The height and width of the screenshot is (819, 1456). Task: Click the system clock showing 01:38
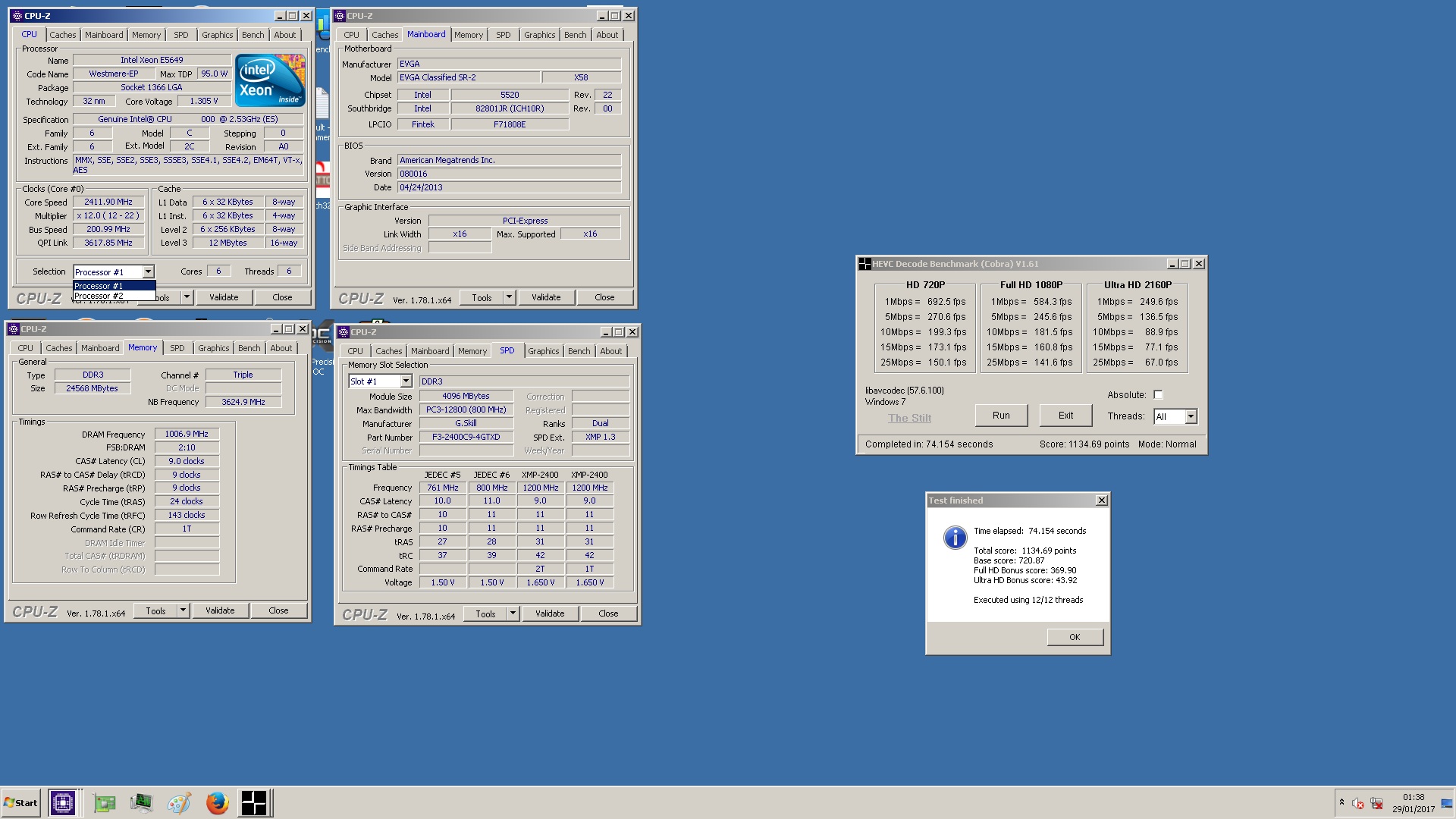pos(1414,797)
